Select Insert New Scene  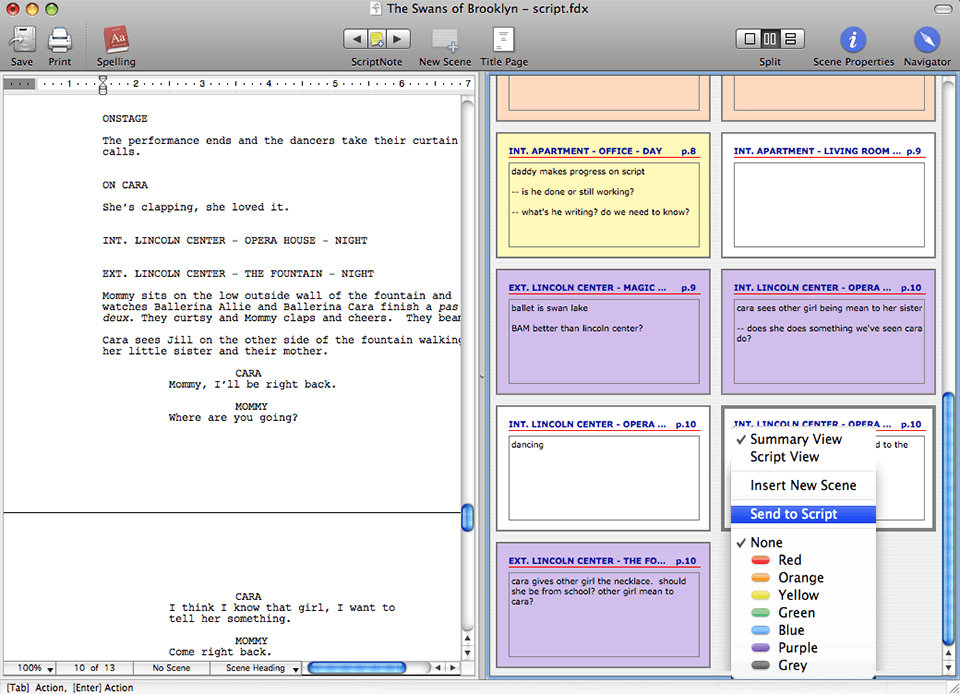point(803,485)
